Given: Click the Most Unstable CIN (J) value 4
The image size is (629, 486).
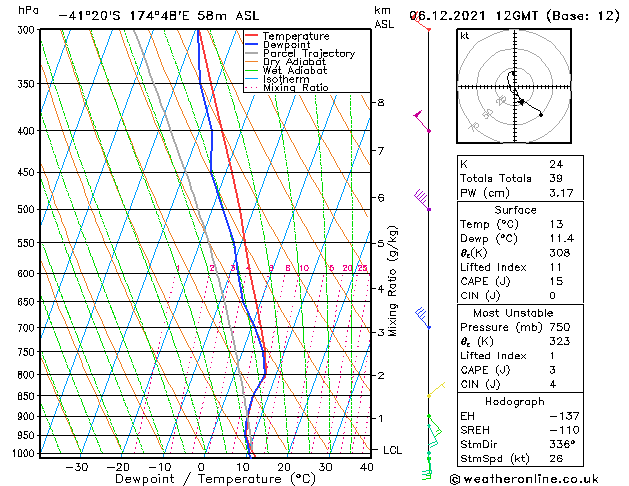Looking at the screenshot, I should pyautogui.click(x=552, y=385).
